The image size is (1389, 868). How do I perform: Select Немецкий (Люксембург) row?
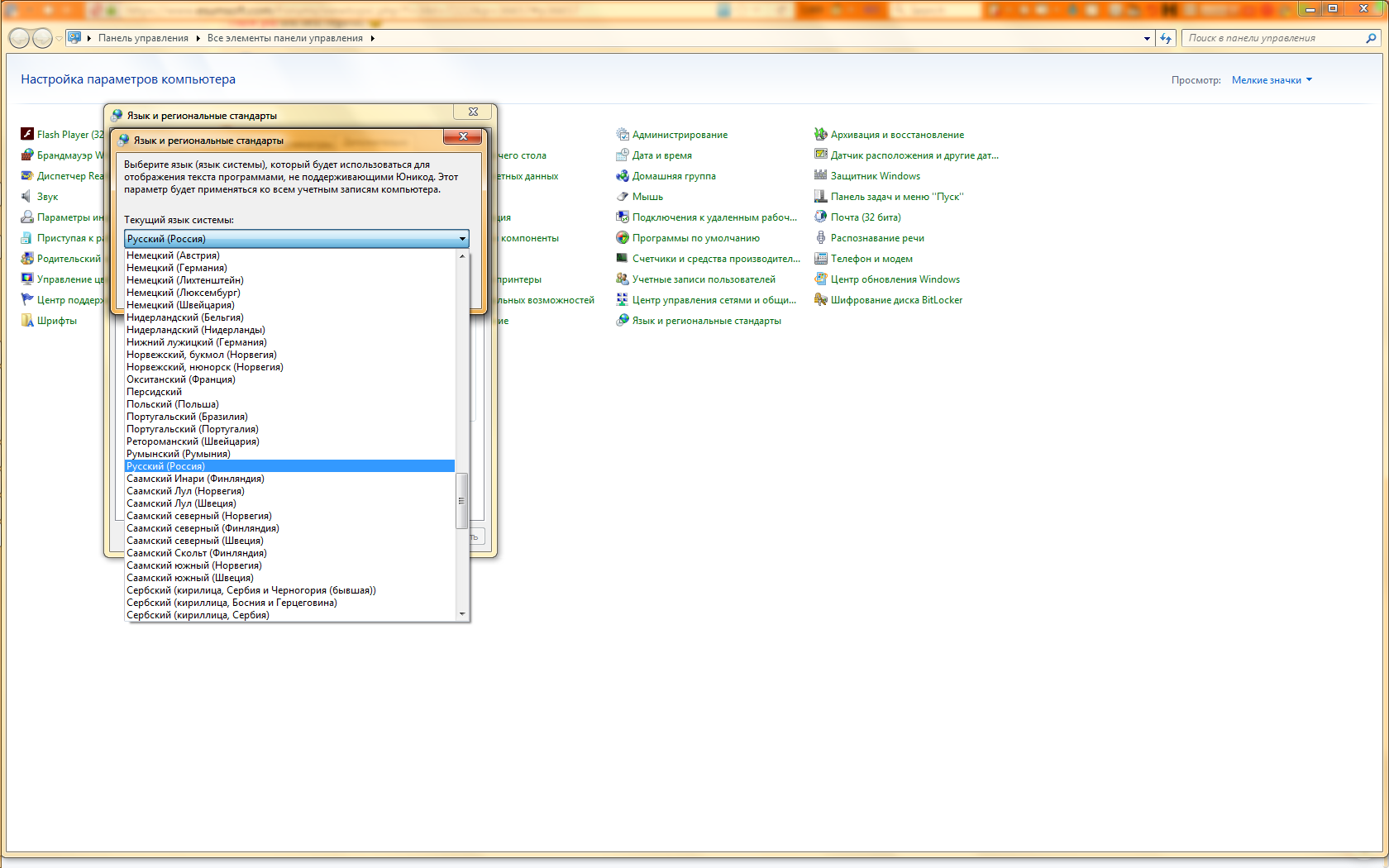pos(289,293)
